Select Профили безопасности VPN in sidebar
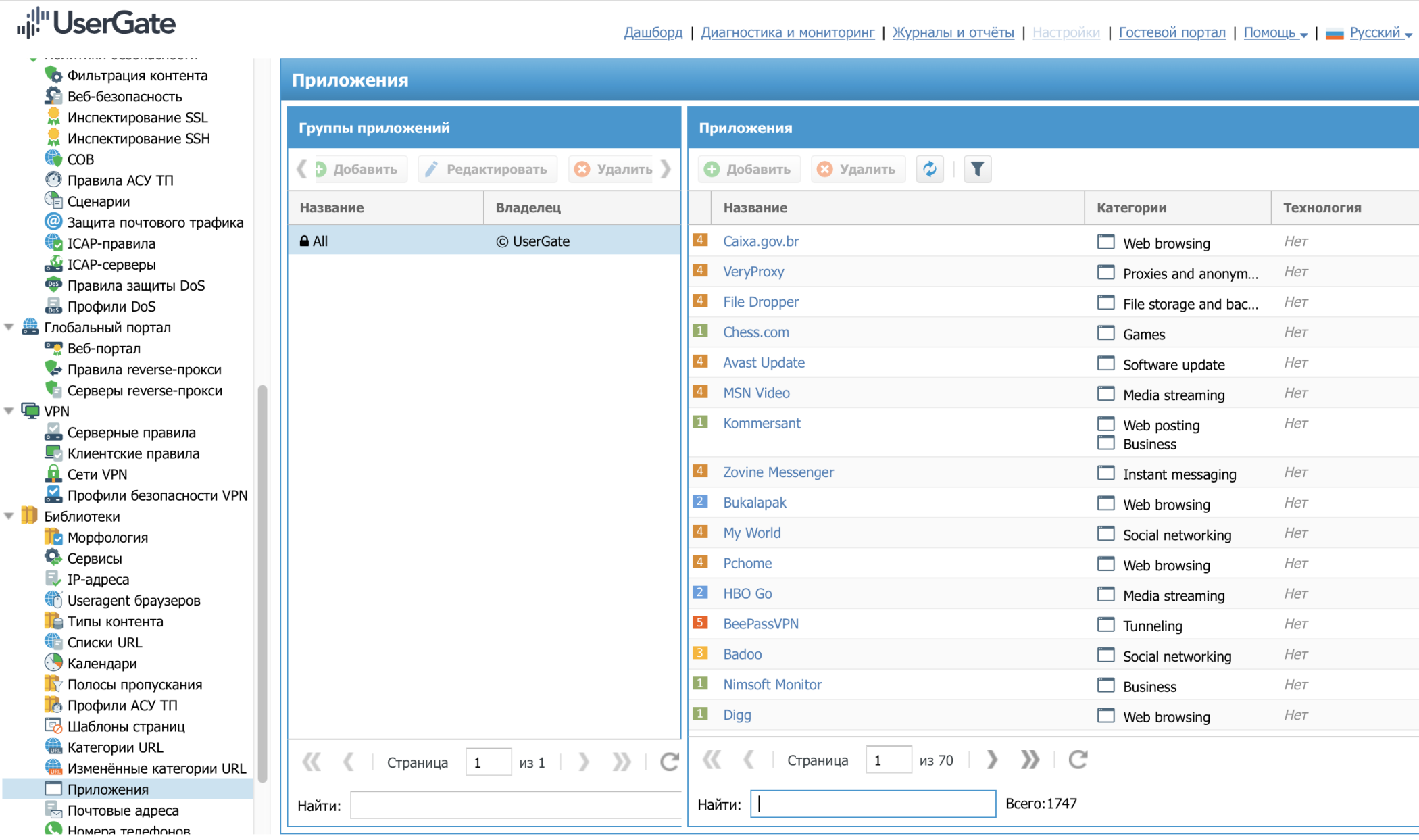1419x840 pixels. point(157,495)
